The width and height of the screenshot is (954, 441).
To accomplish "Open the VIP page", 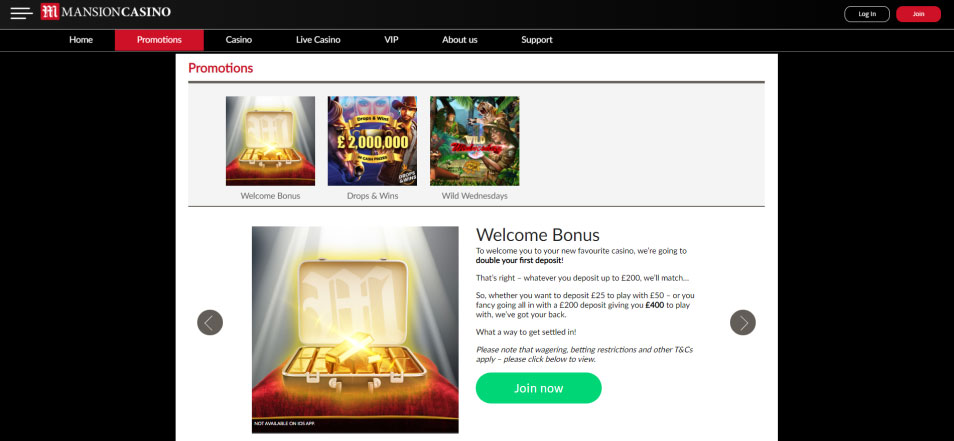I will coord(391,40).
